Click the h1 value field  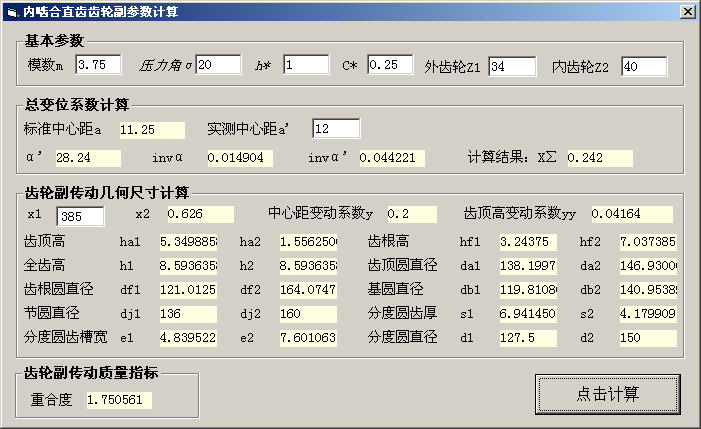[x=188, y=266]
